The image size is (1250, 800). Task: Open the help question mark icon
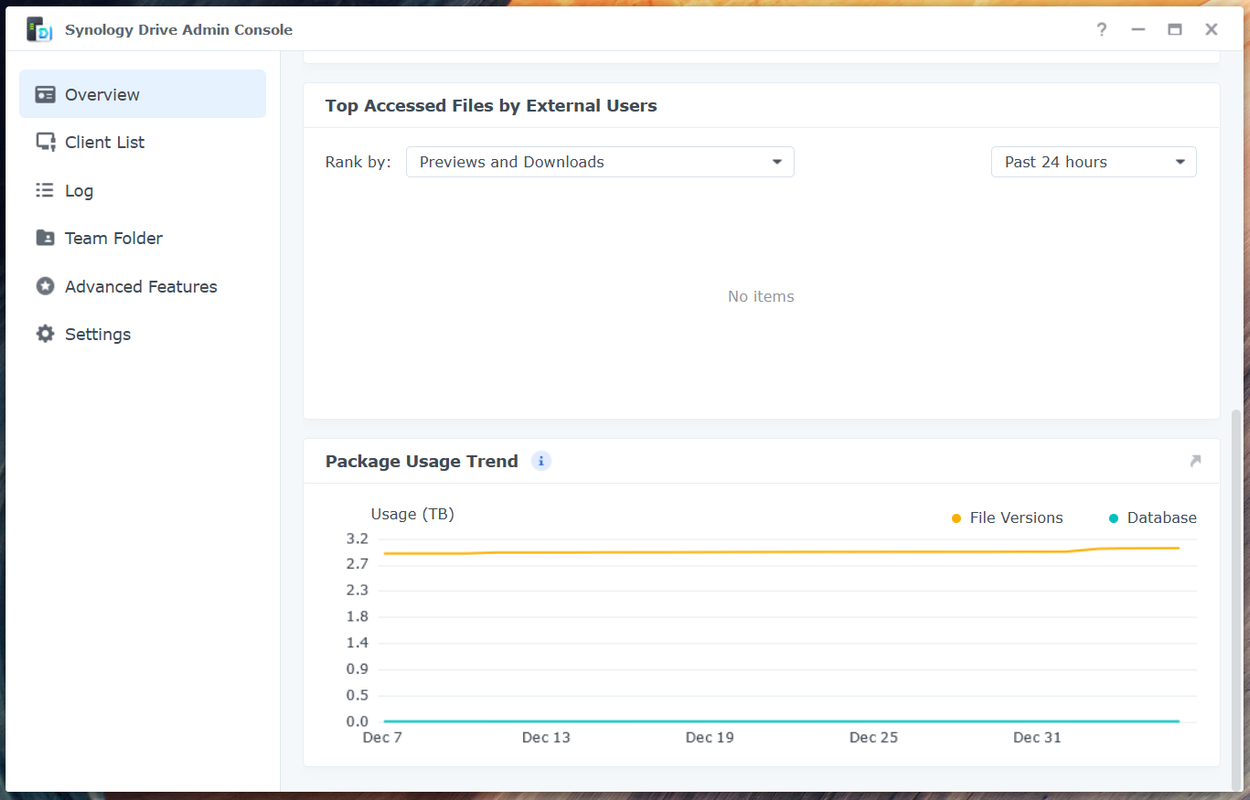[1101, 30]
